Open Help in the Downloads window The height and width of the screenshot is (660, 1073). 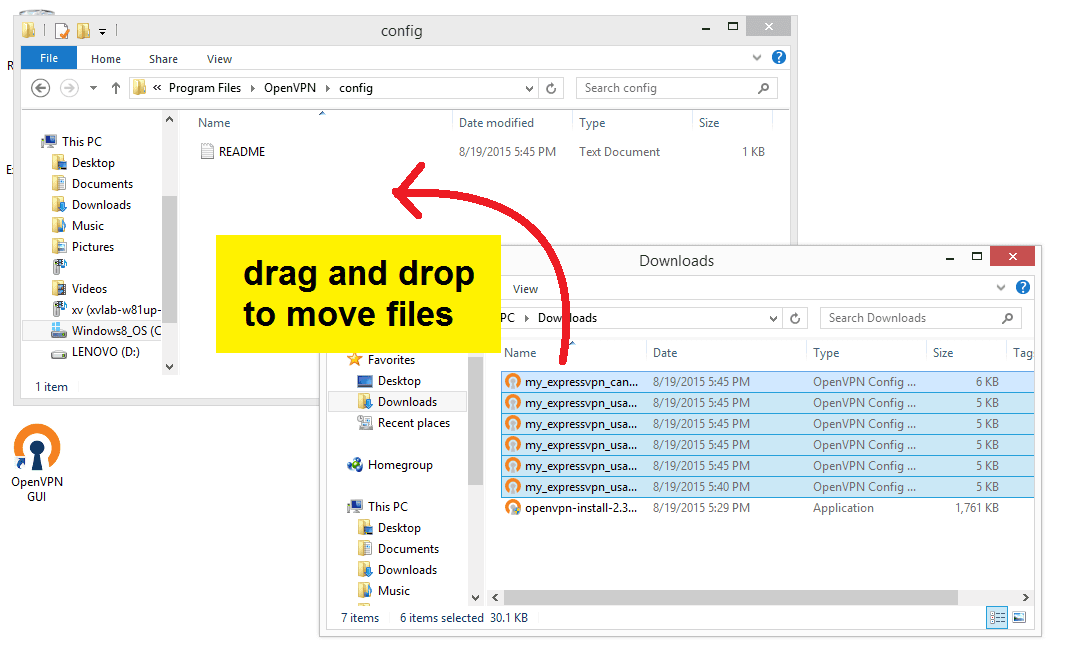point(1022,288)
